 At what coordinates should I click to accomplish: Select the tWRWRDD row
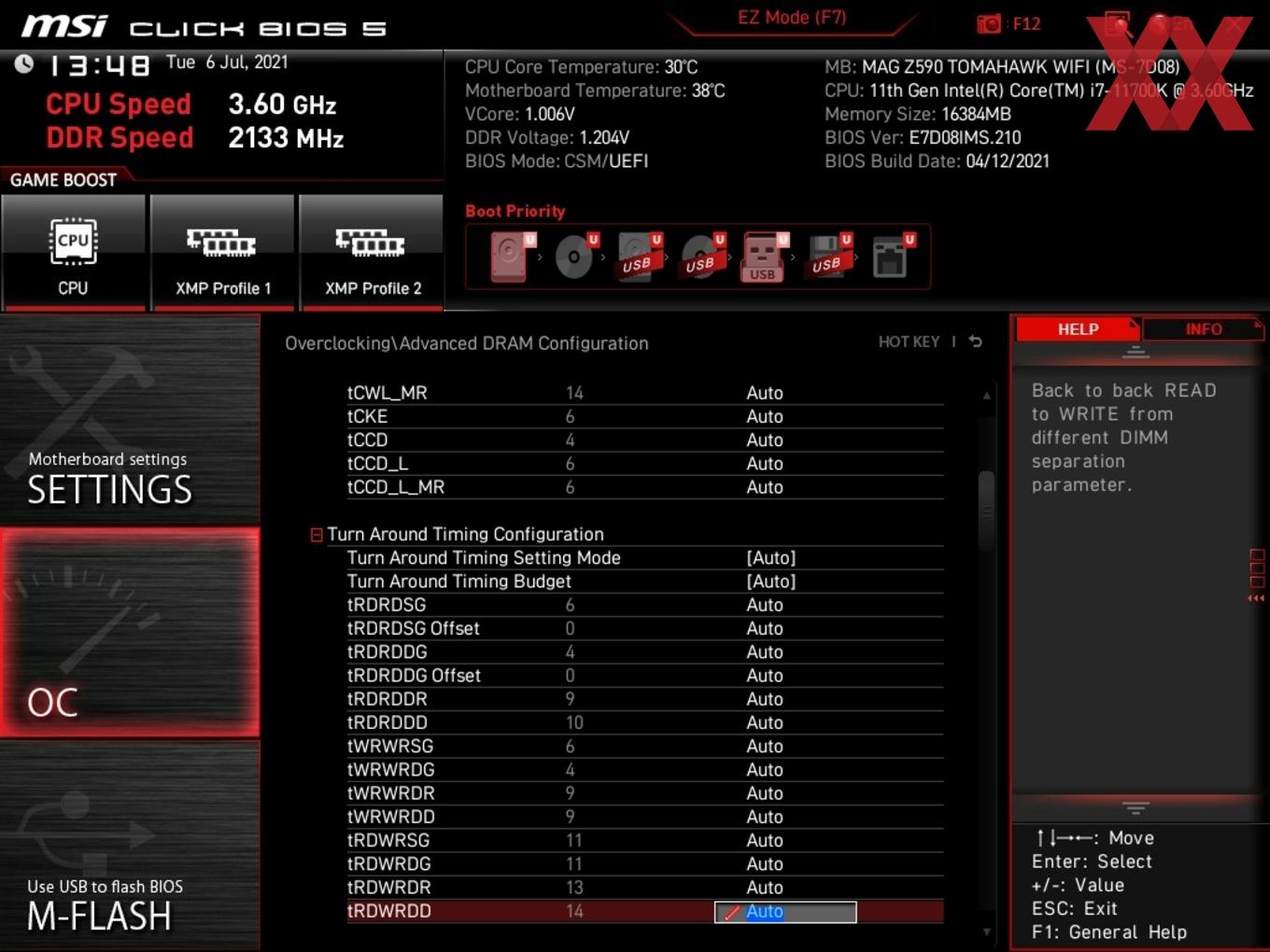tap(644, 817)
